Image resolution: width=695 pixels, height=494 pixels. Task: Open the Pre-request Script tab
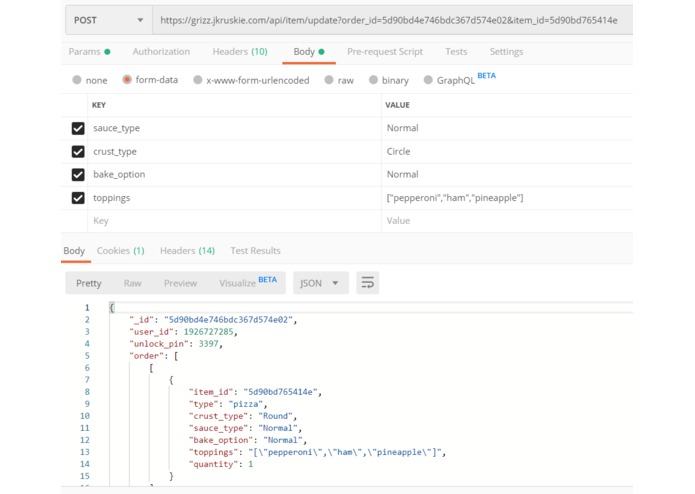pyautogui.click(x=385, y=52)
